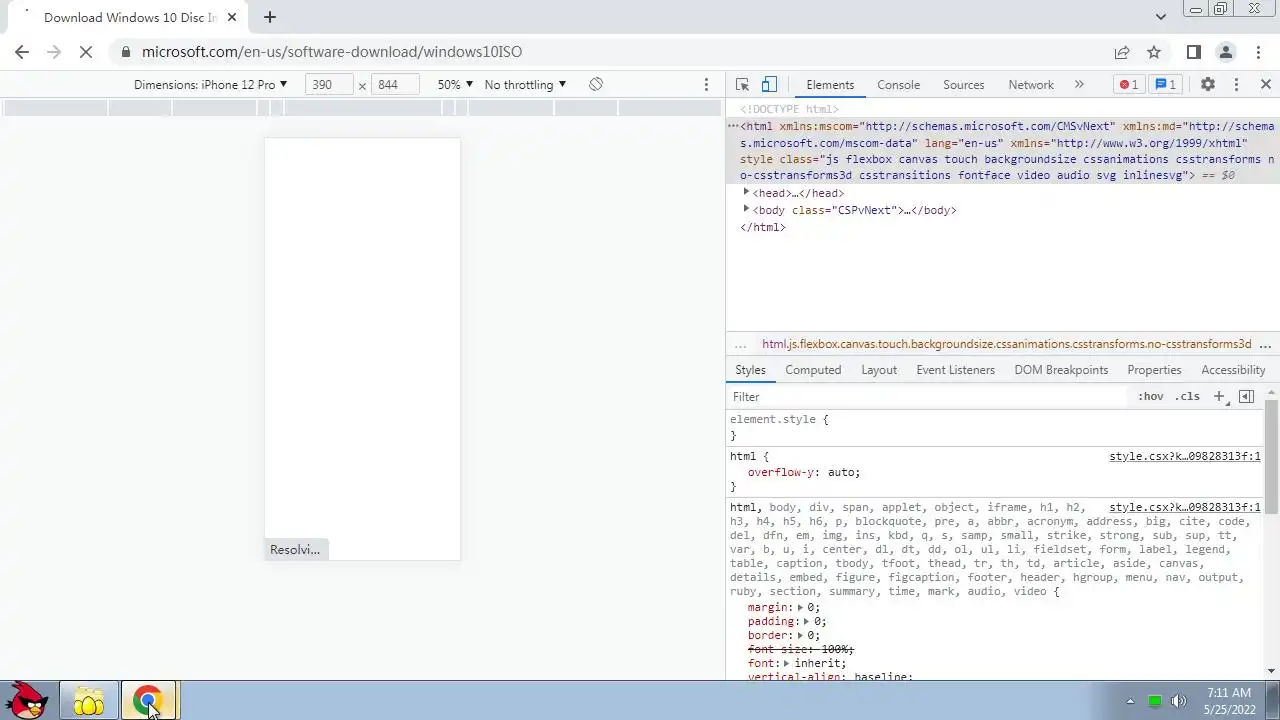Switch to the Sources tab
The height and width of the screenshot is (720, 1280).
pyautogui.click(x=963, y=85)
